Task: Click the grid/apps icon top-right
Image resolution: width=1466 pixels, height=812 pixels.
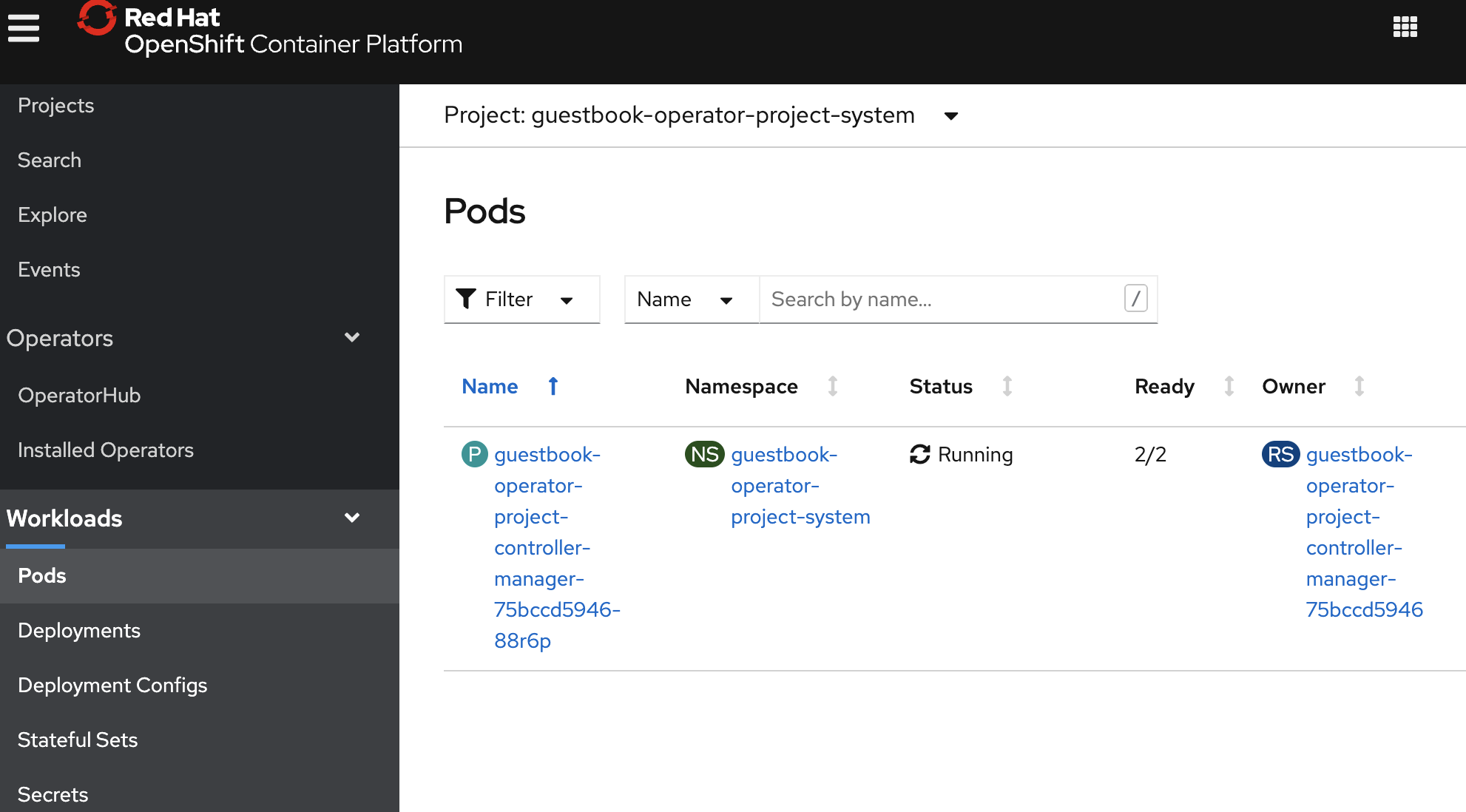Action: [1406, 26]
